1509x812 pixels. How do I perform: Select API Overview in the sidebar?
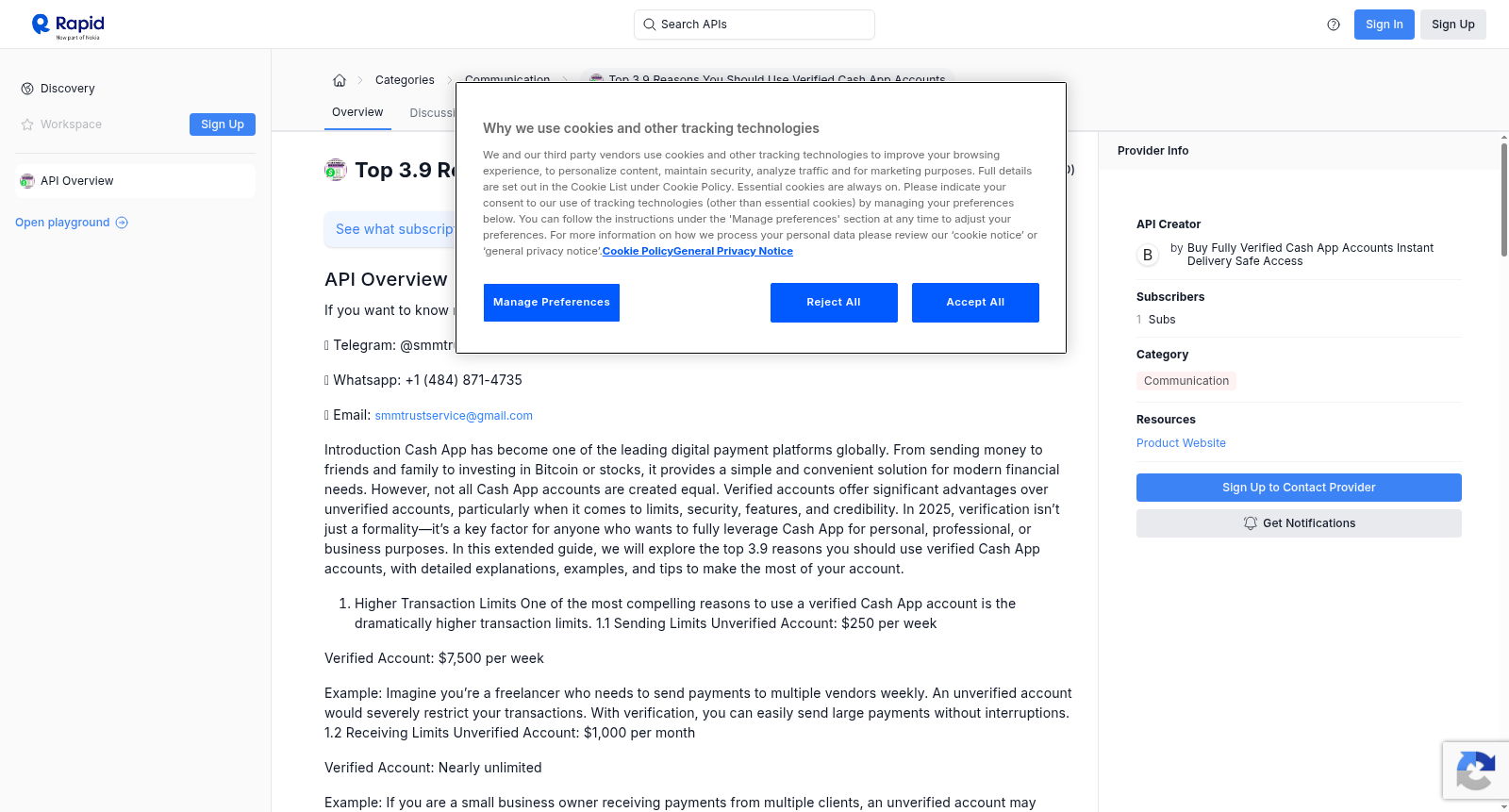[x=135, y=181]
